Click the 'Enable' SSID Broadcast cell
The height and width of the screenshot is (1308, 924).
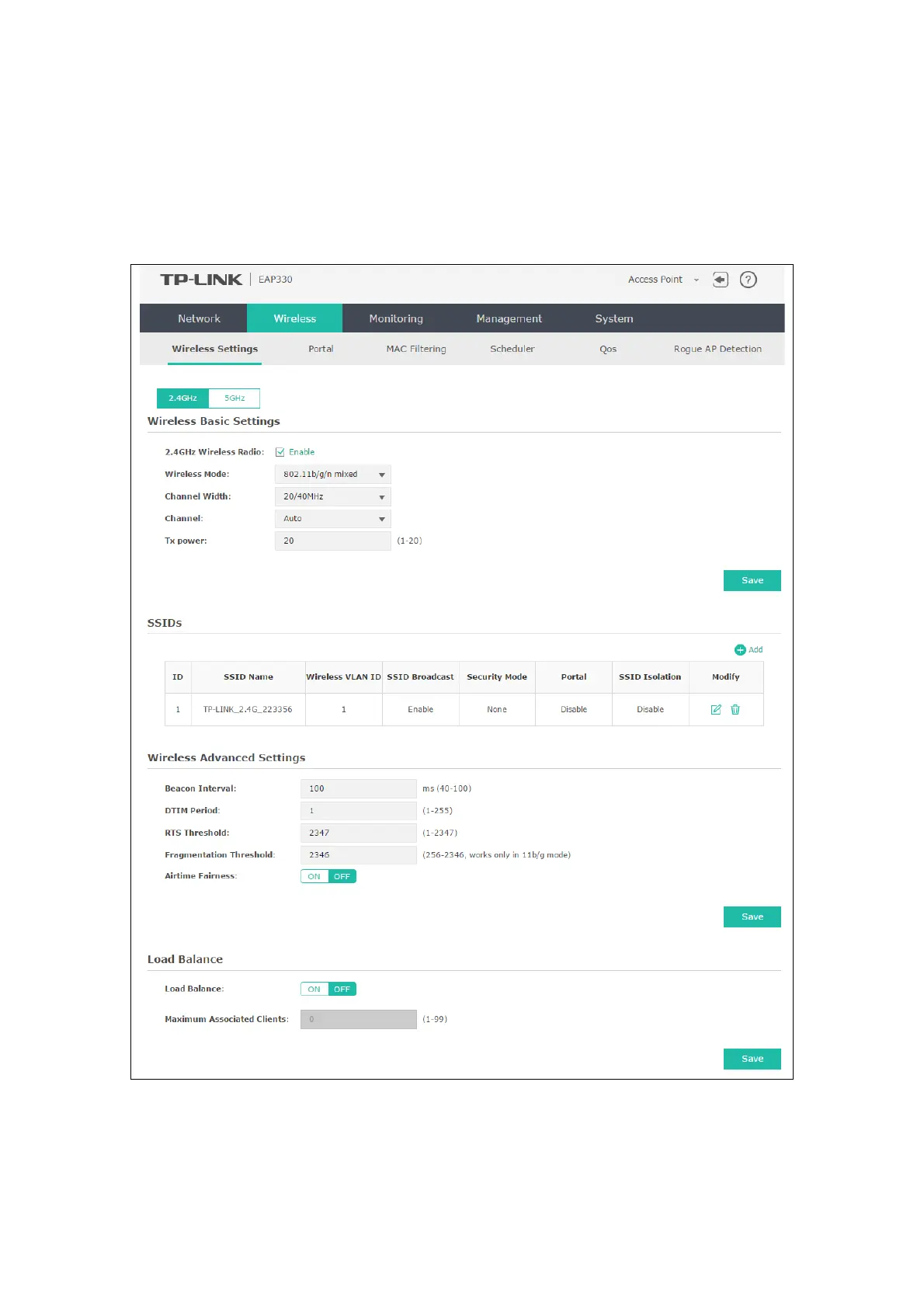420,709
